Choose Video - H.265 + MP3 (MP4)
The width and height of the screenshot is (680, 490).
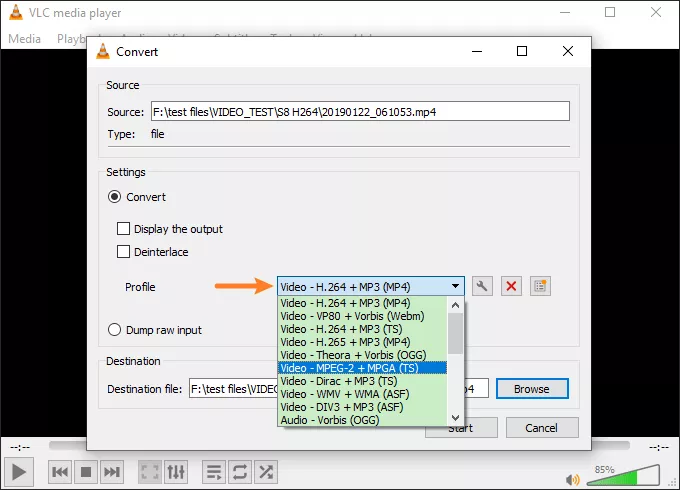[x=362, y=342]
